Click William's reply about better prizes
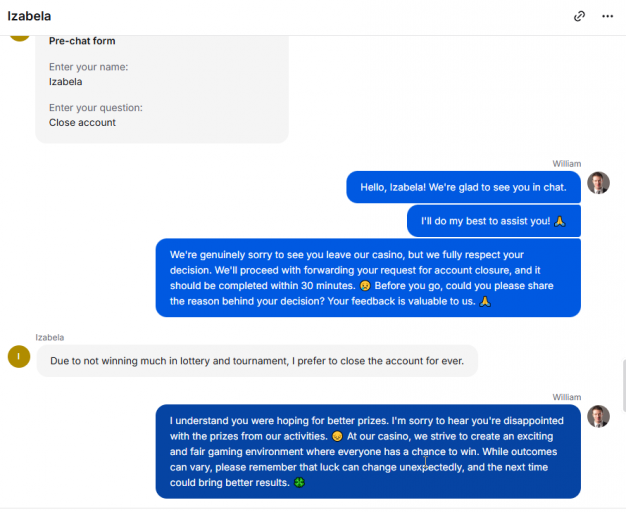626x512 pixels. (368, 452)
